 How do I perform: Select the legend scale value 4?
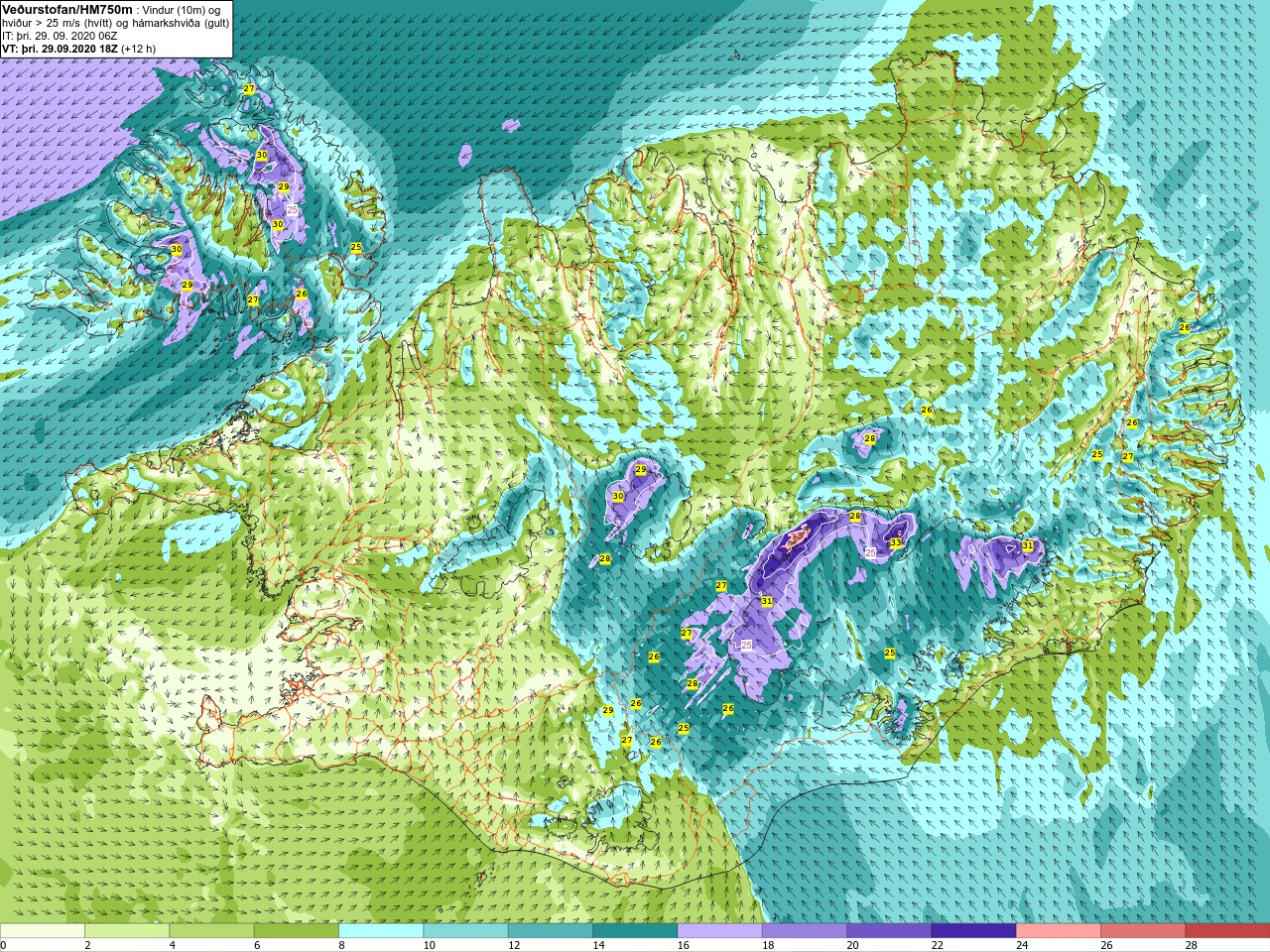(x=173, y=945)
